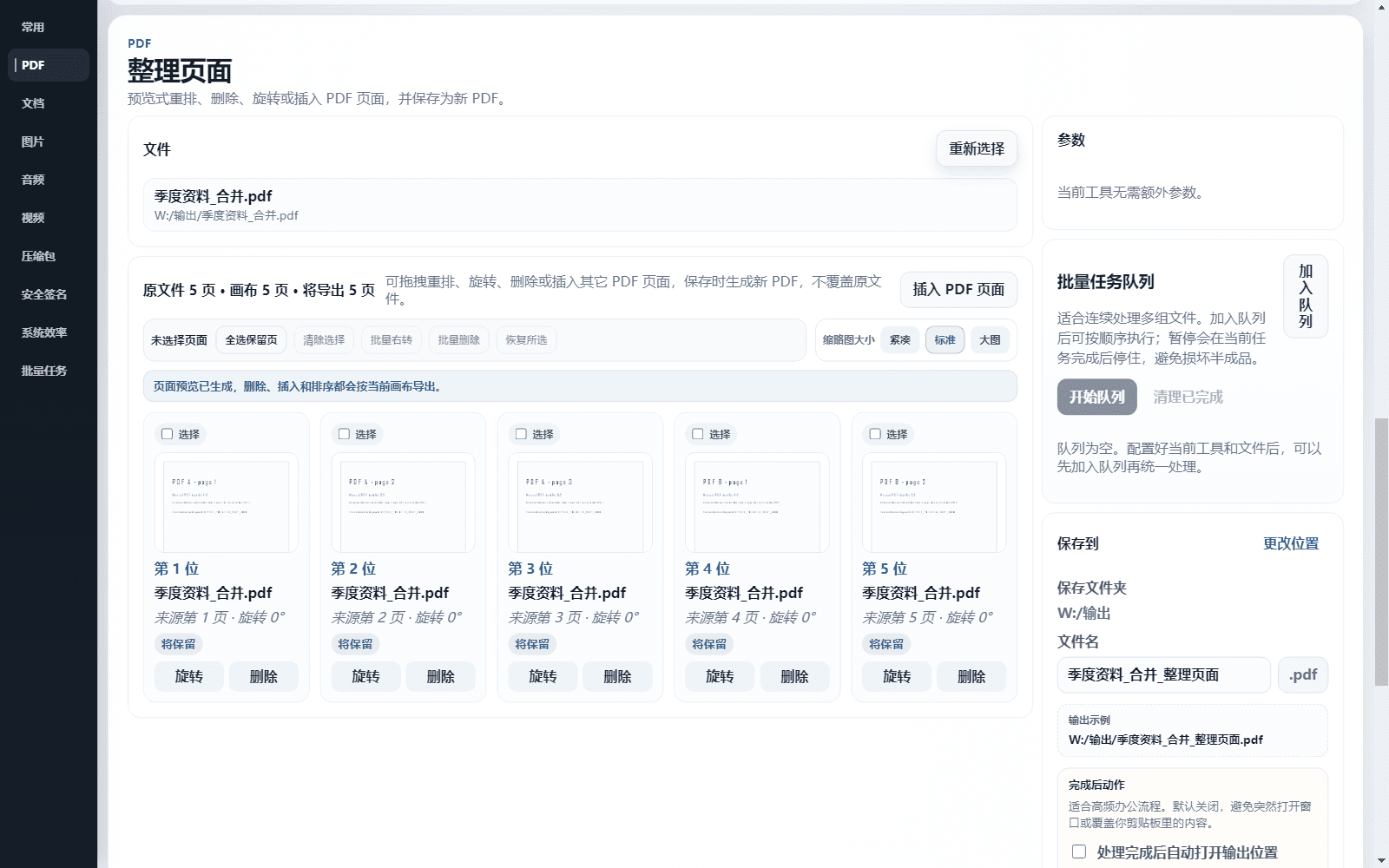This screenshot has height=868, width=1389.
Task: Toggle 处理完成后自动打开输出位置 checkbox
Action: coord(1079,852)
